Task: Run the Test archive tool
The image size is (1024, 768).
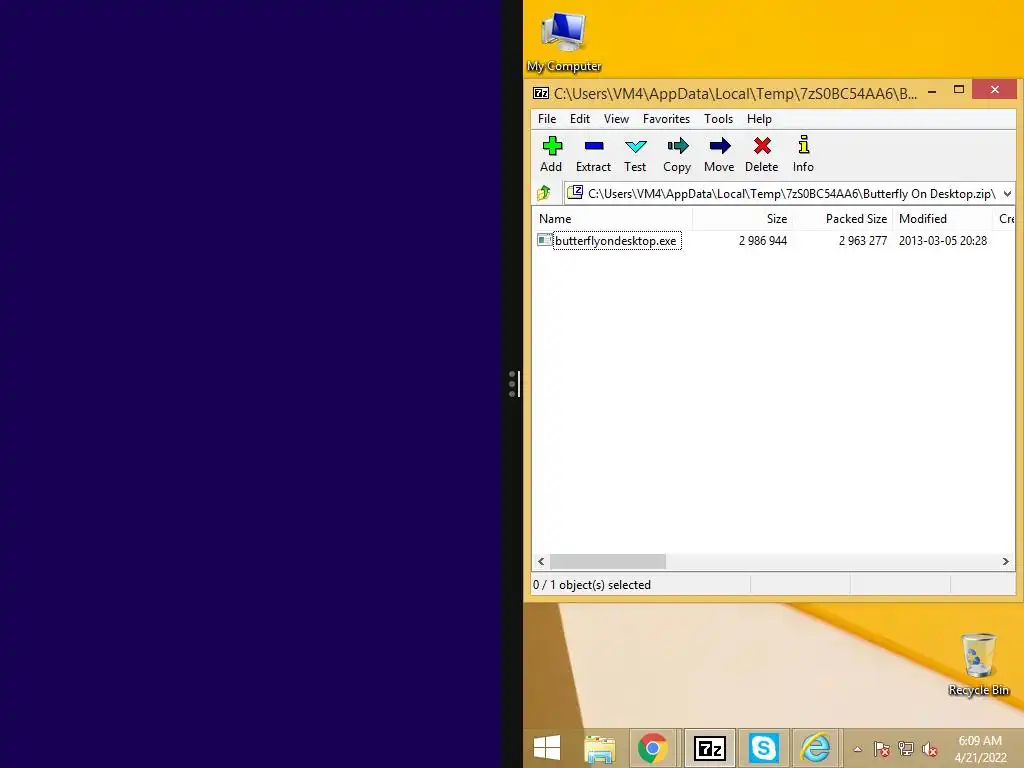Action: point(635,154)
